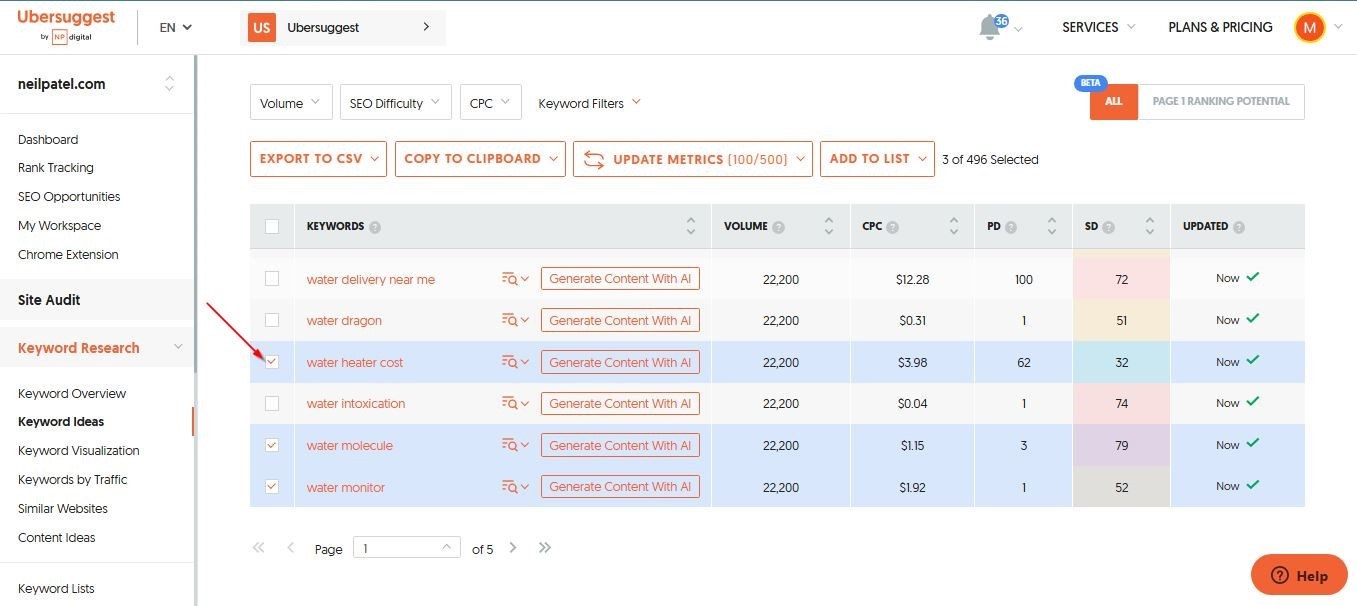
Task: Click the Help button
Action: click(1299, 575)
